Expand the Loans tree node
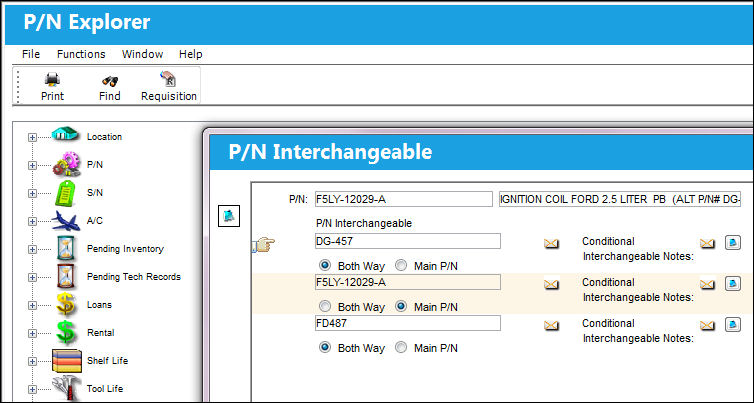 pos(32,305)
